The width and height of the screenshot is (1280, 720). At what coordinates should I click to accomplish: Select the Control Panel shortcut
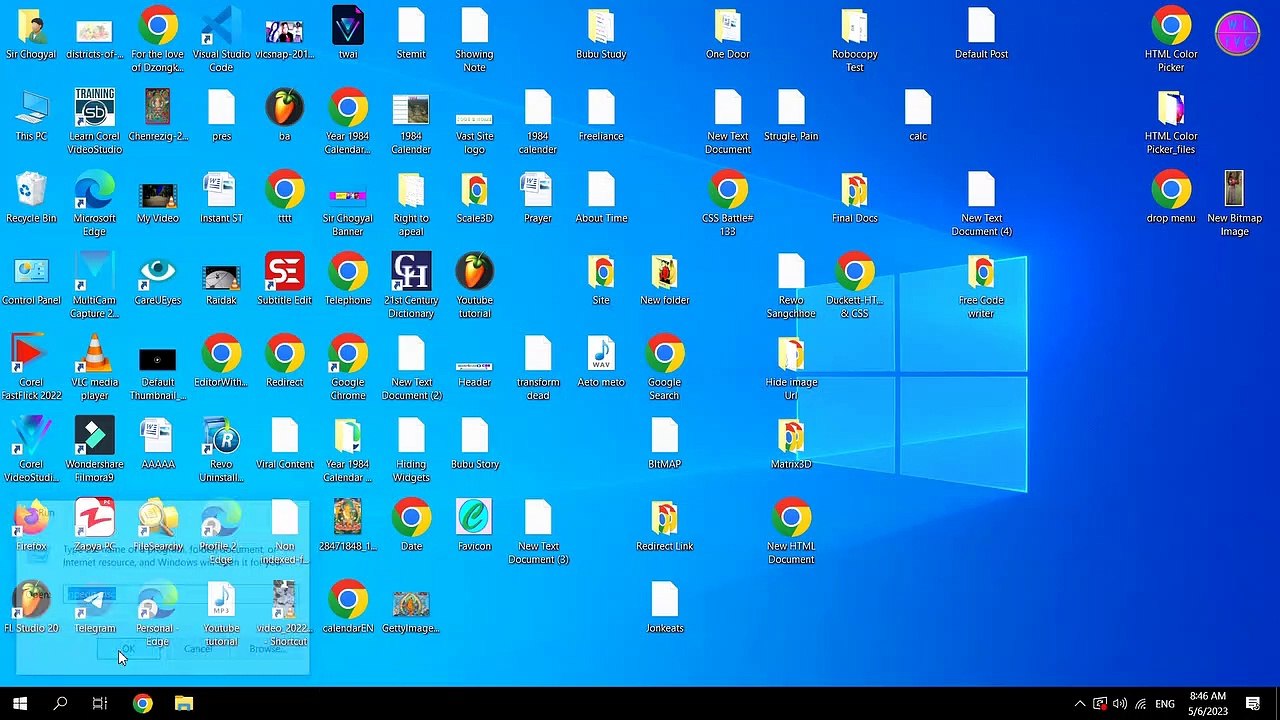(x=31, y=279)
